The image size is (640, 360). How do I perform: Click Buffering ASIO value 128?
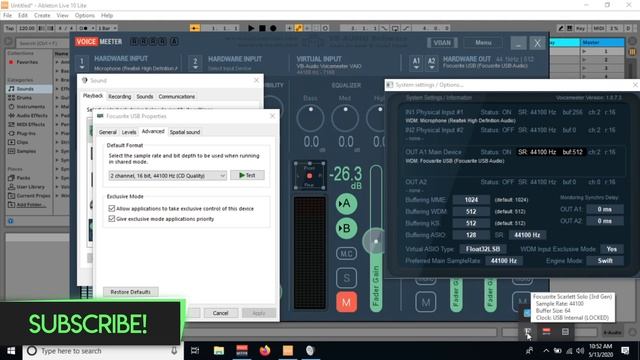tap(471, 235)
